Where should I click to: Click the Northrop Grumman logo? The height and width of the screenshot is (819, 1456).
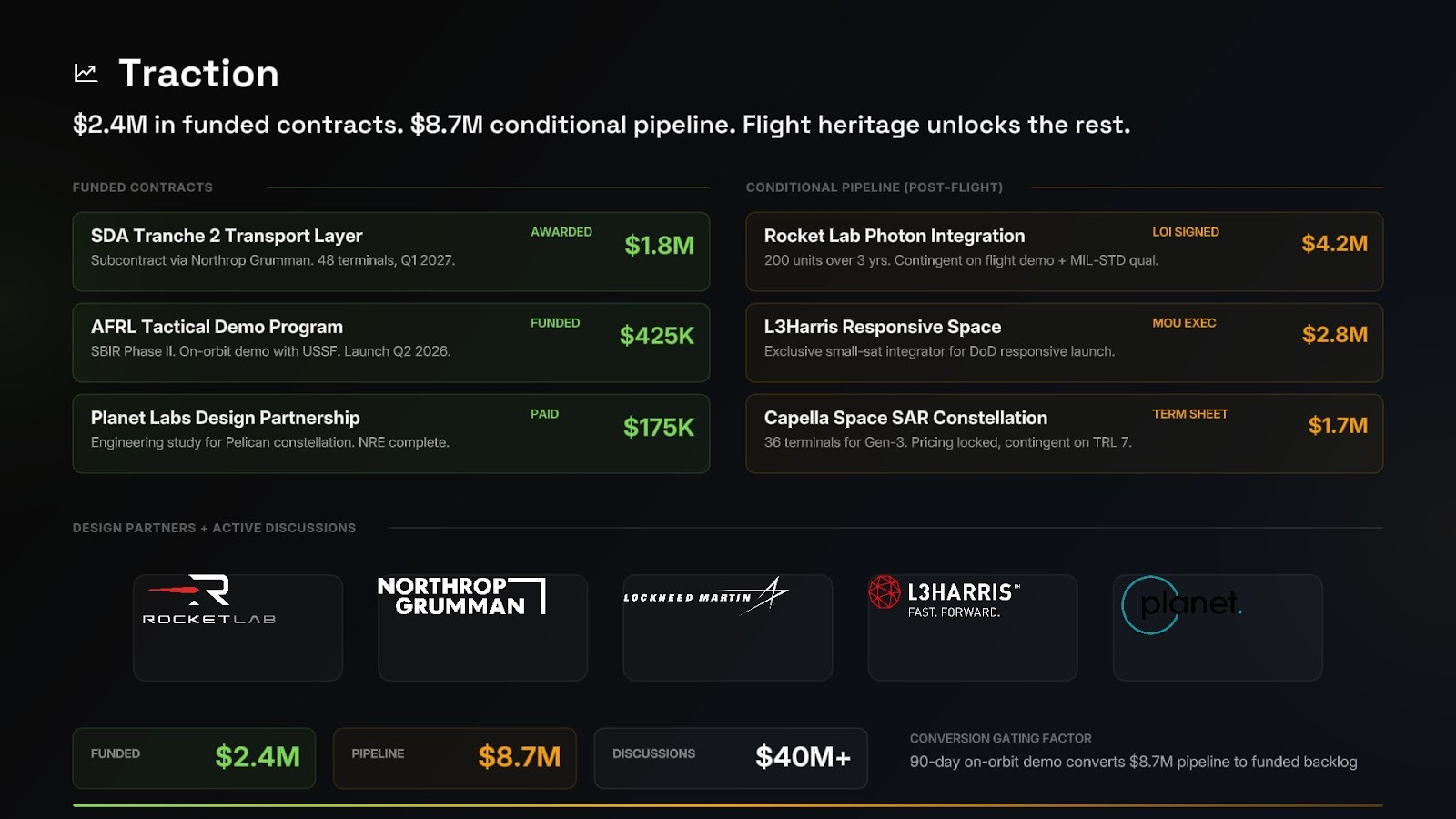[x=461, y=596]
